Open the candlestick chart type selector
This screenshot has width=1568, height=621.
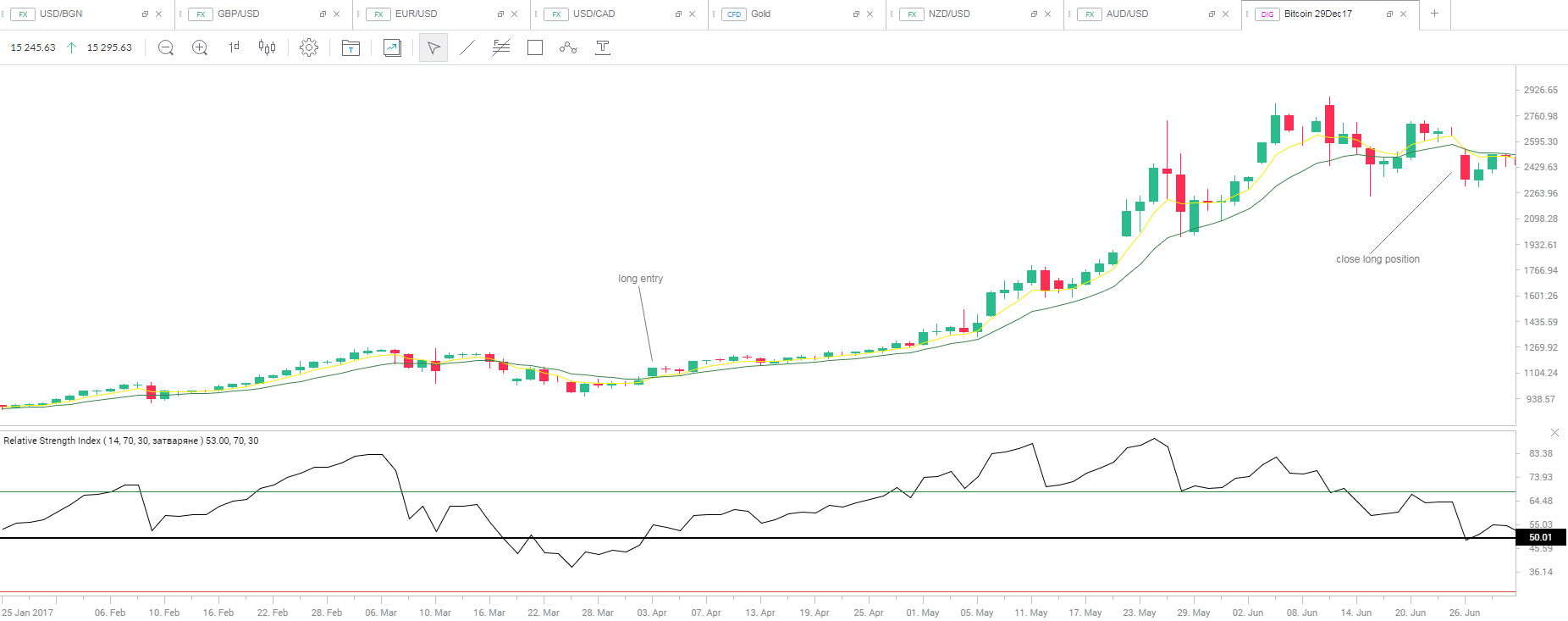coord(268,48)
